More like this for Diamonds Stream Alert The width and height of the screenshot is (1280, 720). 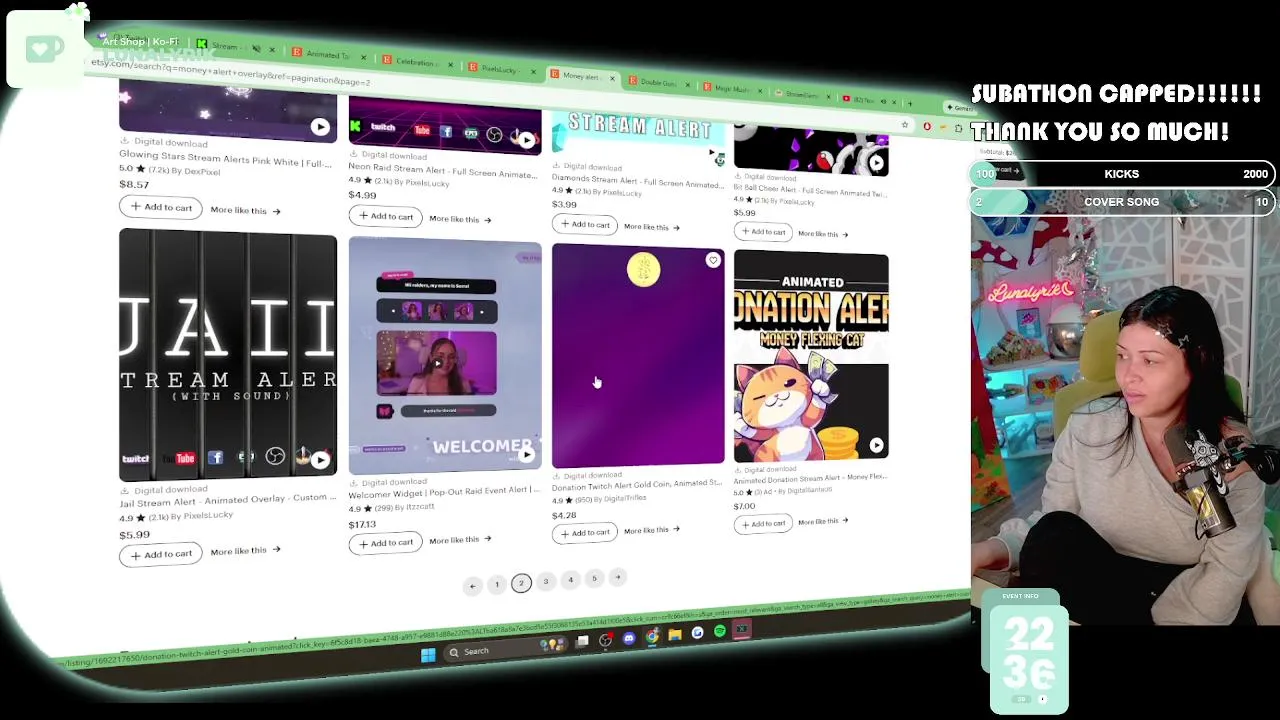click(651, 227)
